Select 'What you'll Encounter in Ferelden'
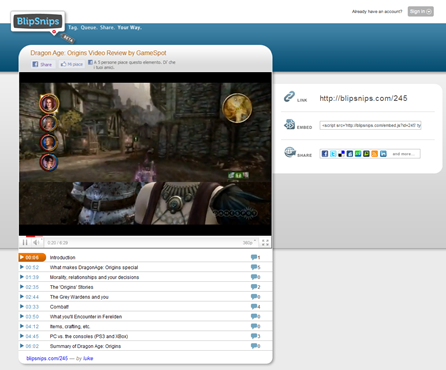Viewport: 446px width, 370px height. (86, 316)
